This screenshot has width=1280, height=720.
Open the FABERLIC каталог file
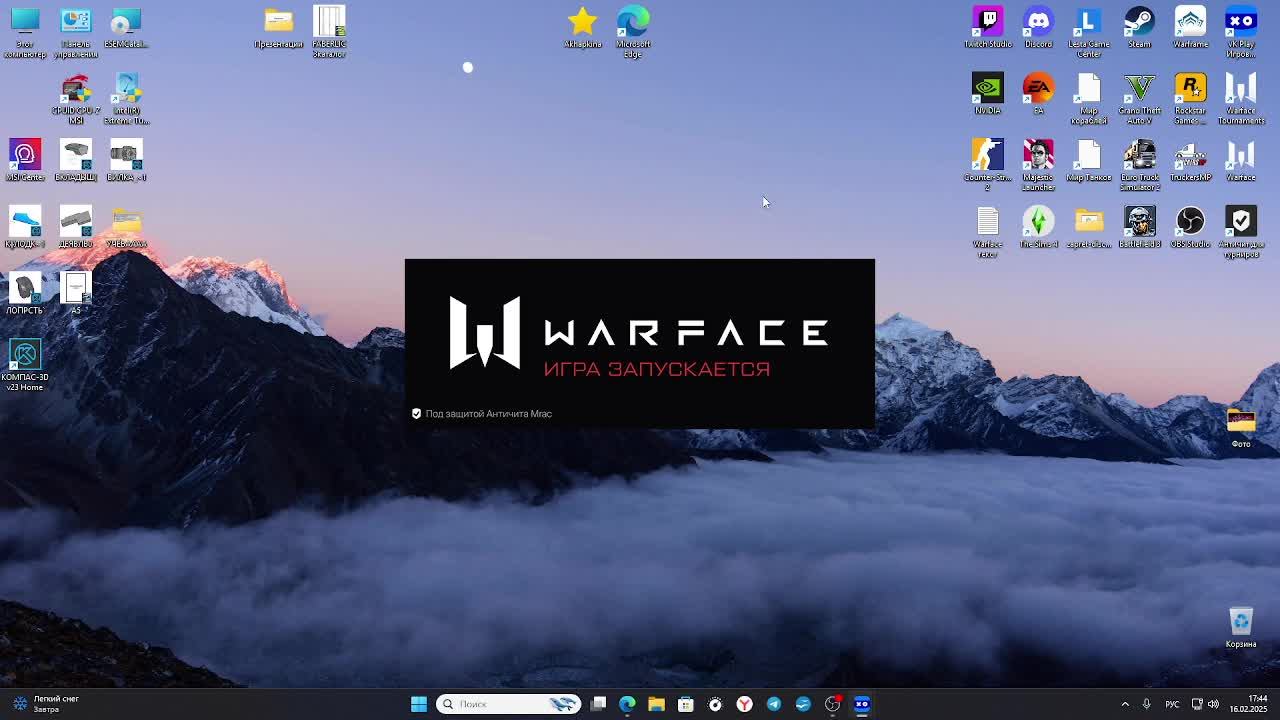[x=329, y=32]
